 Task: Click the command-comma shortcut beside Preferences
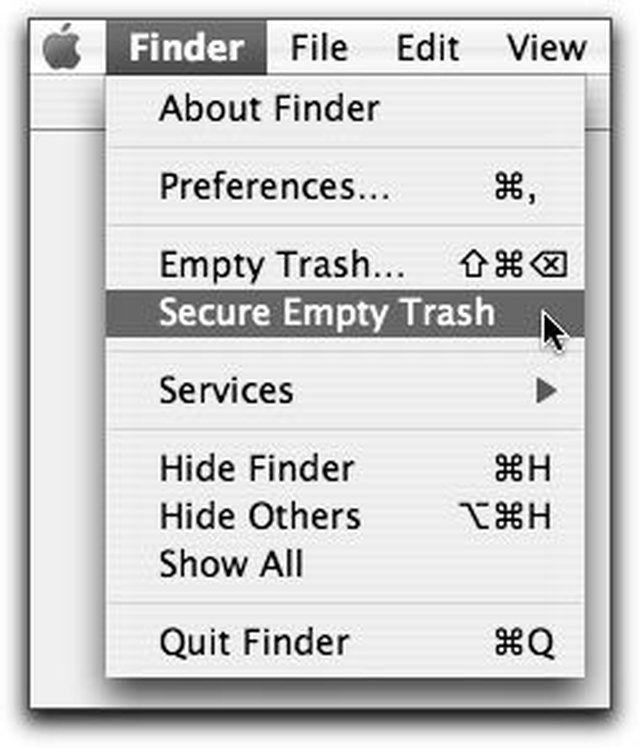click(516, 187)
